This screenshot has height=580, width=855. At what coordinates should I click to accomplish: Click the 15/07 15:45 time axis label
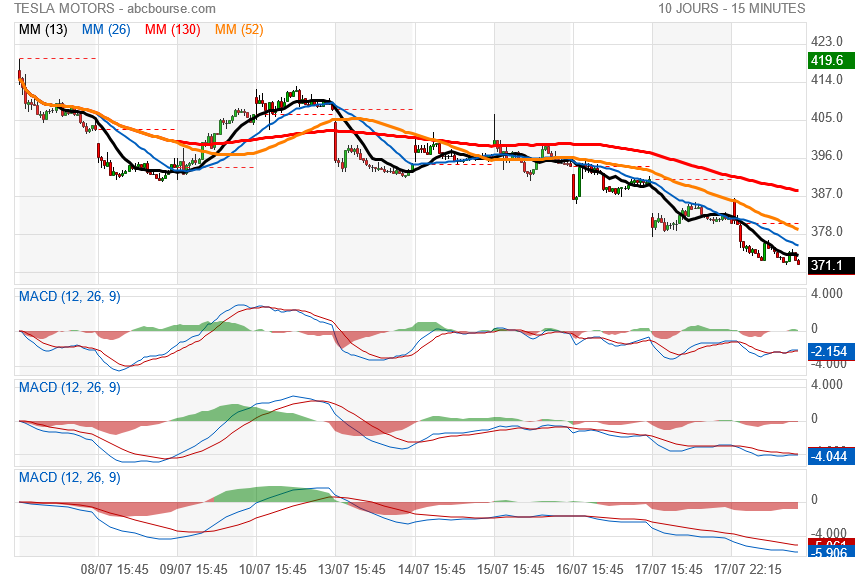point(510,570)
